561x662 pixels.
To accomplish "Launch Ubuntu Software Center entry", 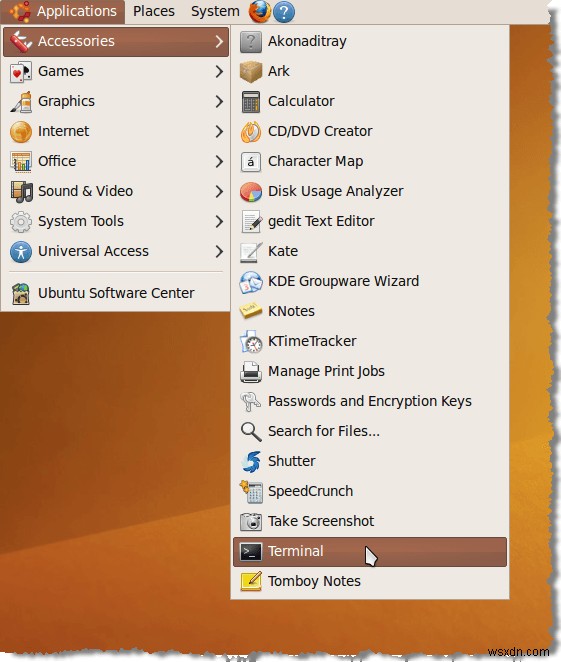I will [116, 293].
